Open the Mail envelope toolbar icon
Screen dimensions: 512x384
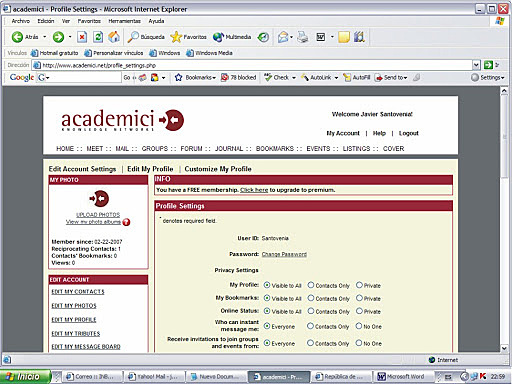283,37
